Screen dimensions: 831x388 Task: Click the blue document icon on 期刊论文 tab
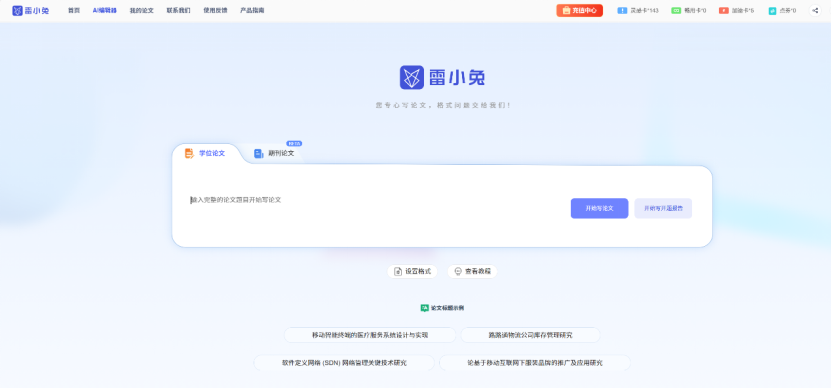pos(259,153)
